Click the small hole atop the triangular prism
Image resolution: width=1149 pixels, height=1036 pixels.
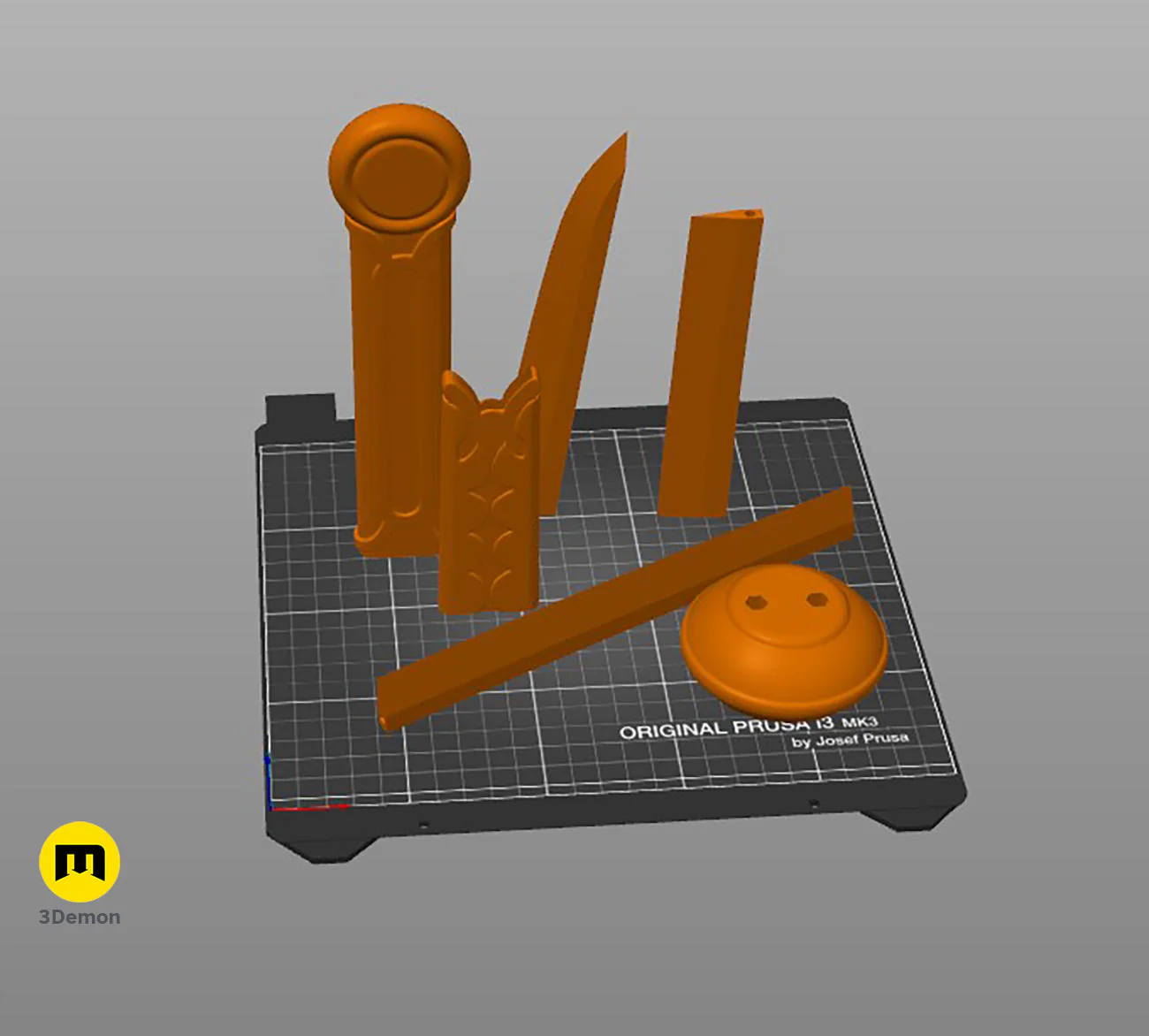point(750,213)
